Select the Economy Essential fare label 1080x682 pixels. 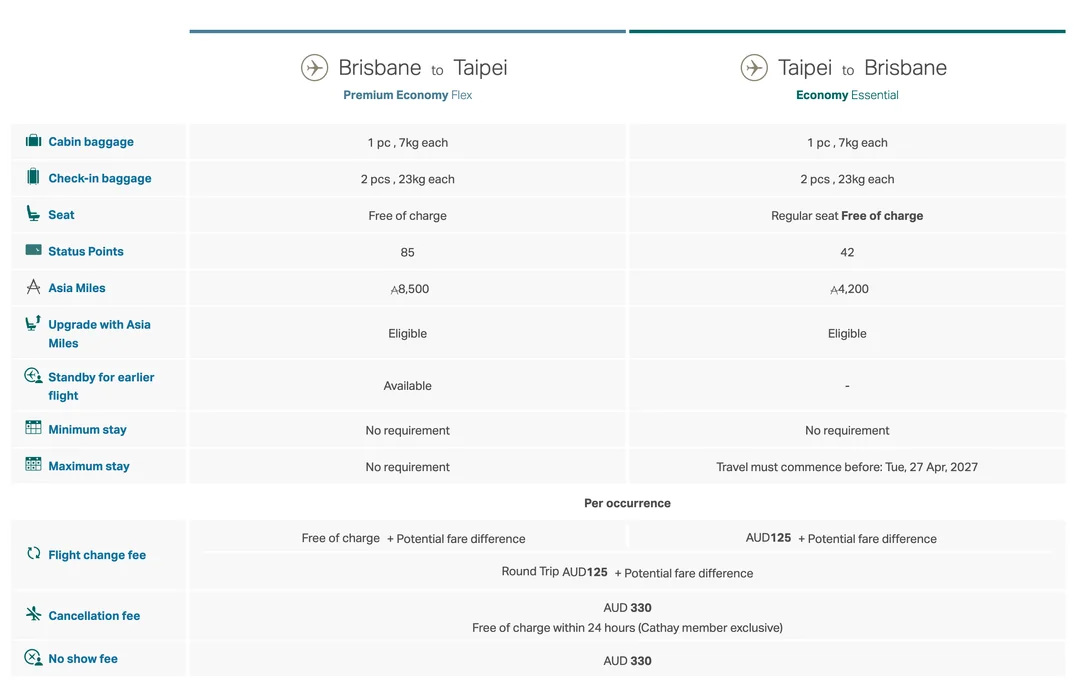[x=847, y=95]
